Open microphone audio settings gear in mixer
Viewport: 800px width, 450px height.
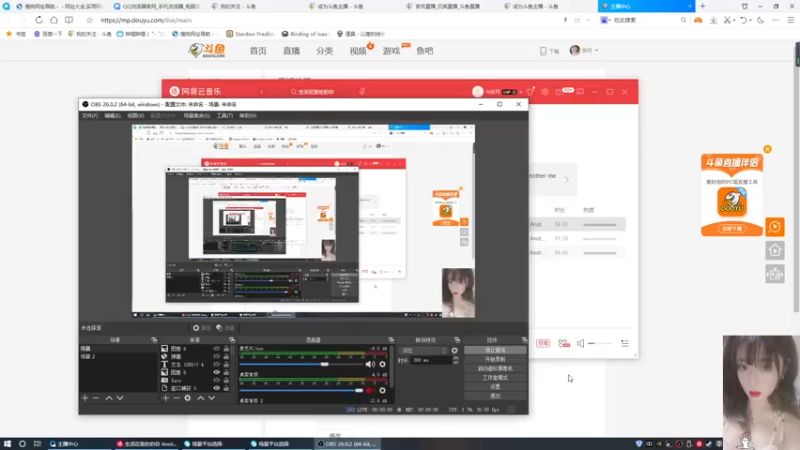tap(383, 364)
